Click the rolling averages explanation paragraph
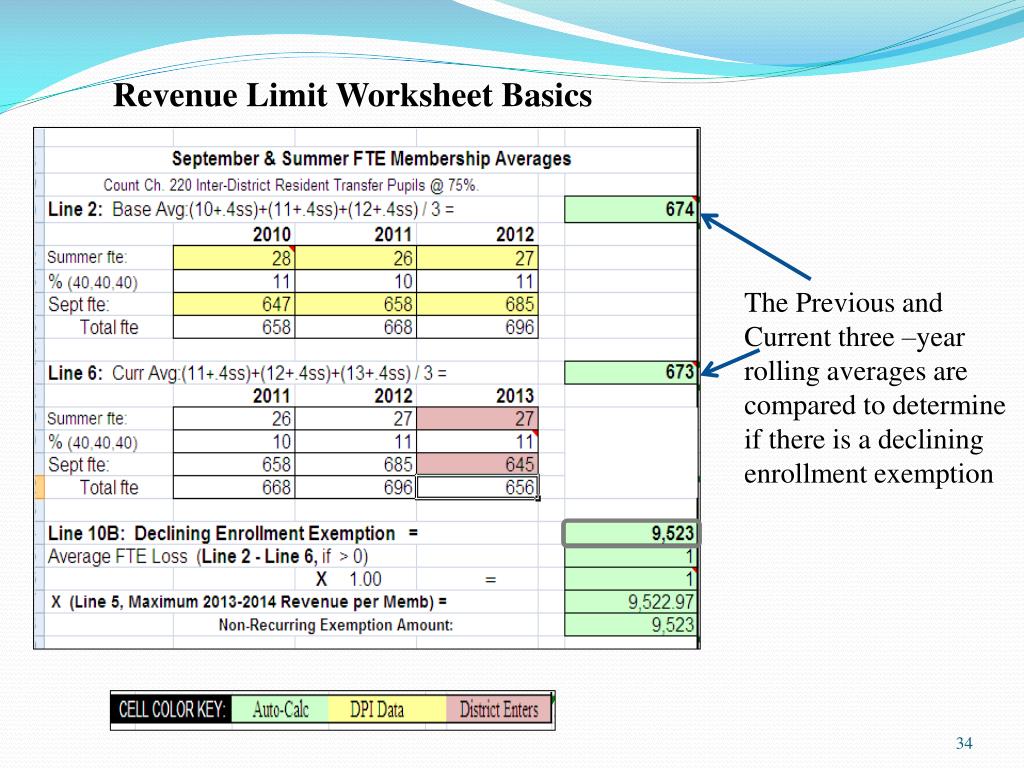 click(874, 389)
